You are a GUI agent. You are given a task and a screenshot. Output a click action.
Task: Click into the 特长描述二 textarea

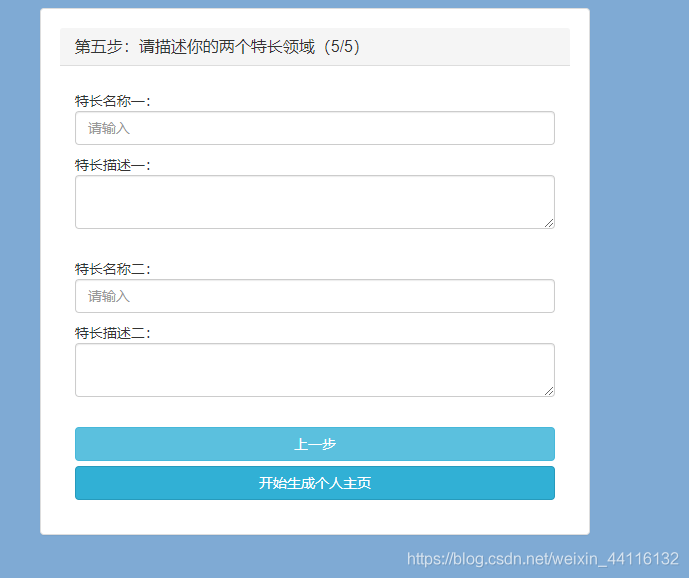click(x=315, y=370)
